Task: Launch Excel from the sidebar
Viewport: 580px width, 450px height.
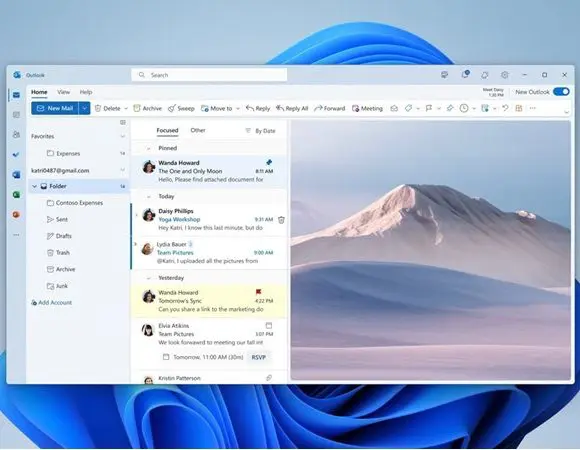Action: [16, 194]
